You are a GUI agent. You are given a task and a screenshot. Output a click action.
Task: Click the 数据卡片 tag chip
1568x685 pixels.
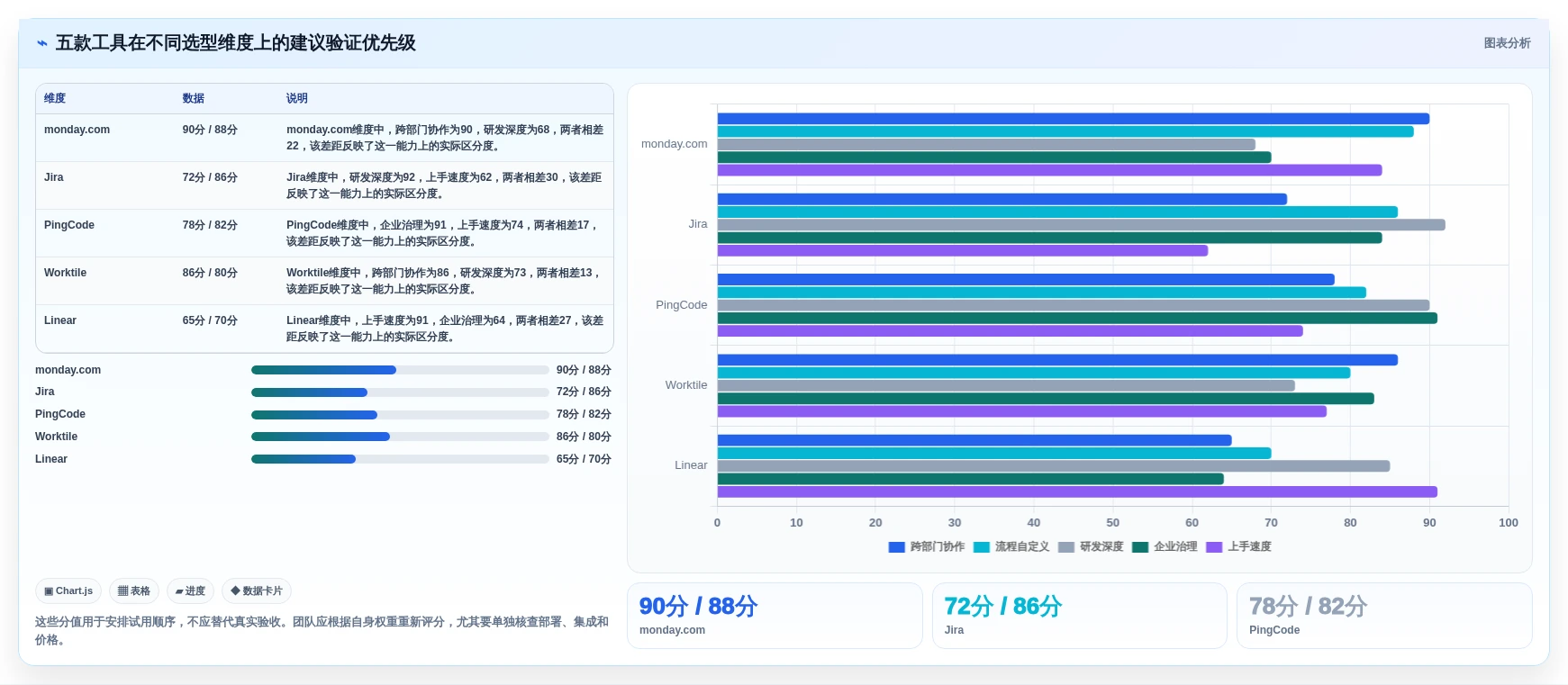pos(257,591)
